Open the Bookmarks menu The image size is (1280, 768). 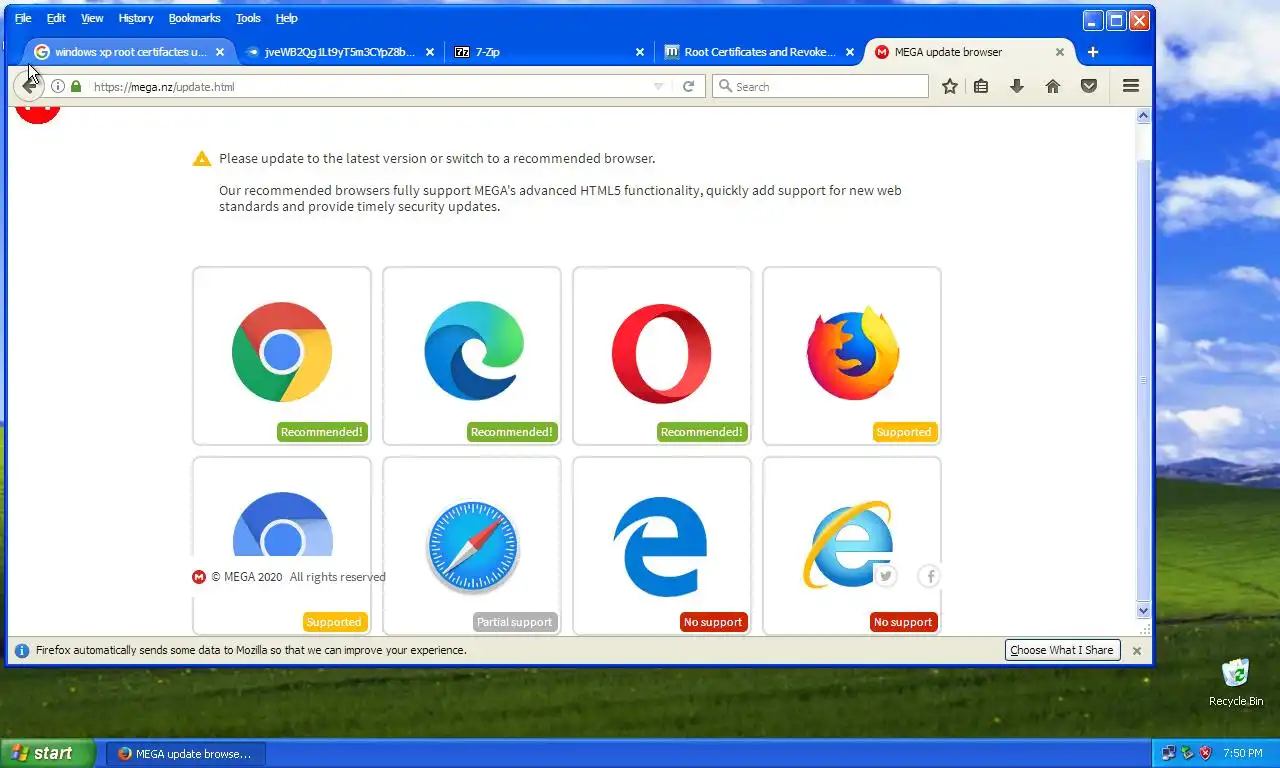(196, 18)
